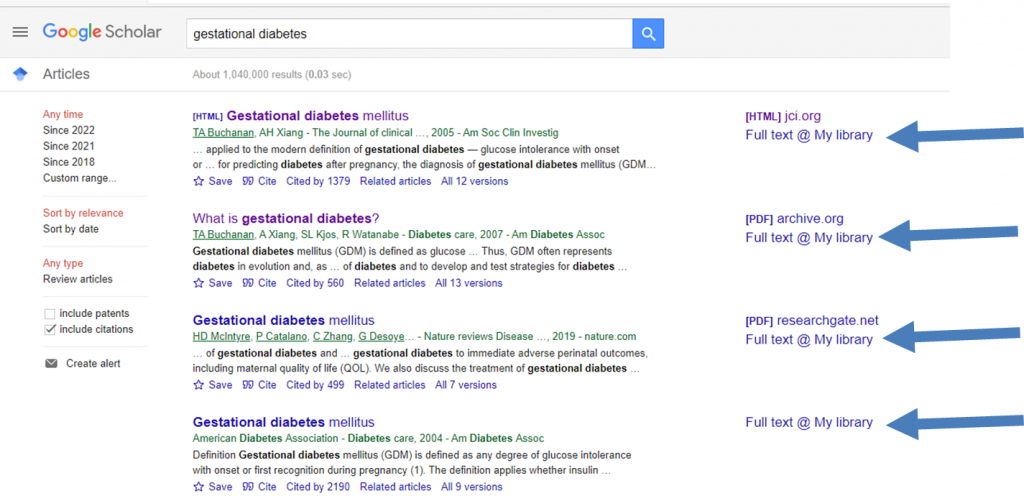
Task: Open 'Cited by 1379' link
Action: pyautogui.click(x=318, y=182)
